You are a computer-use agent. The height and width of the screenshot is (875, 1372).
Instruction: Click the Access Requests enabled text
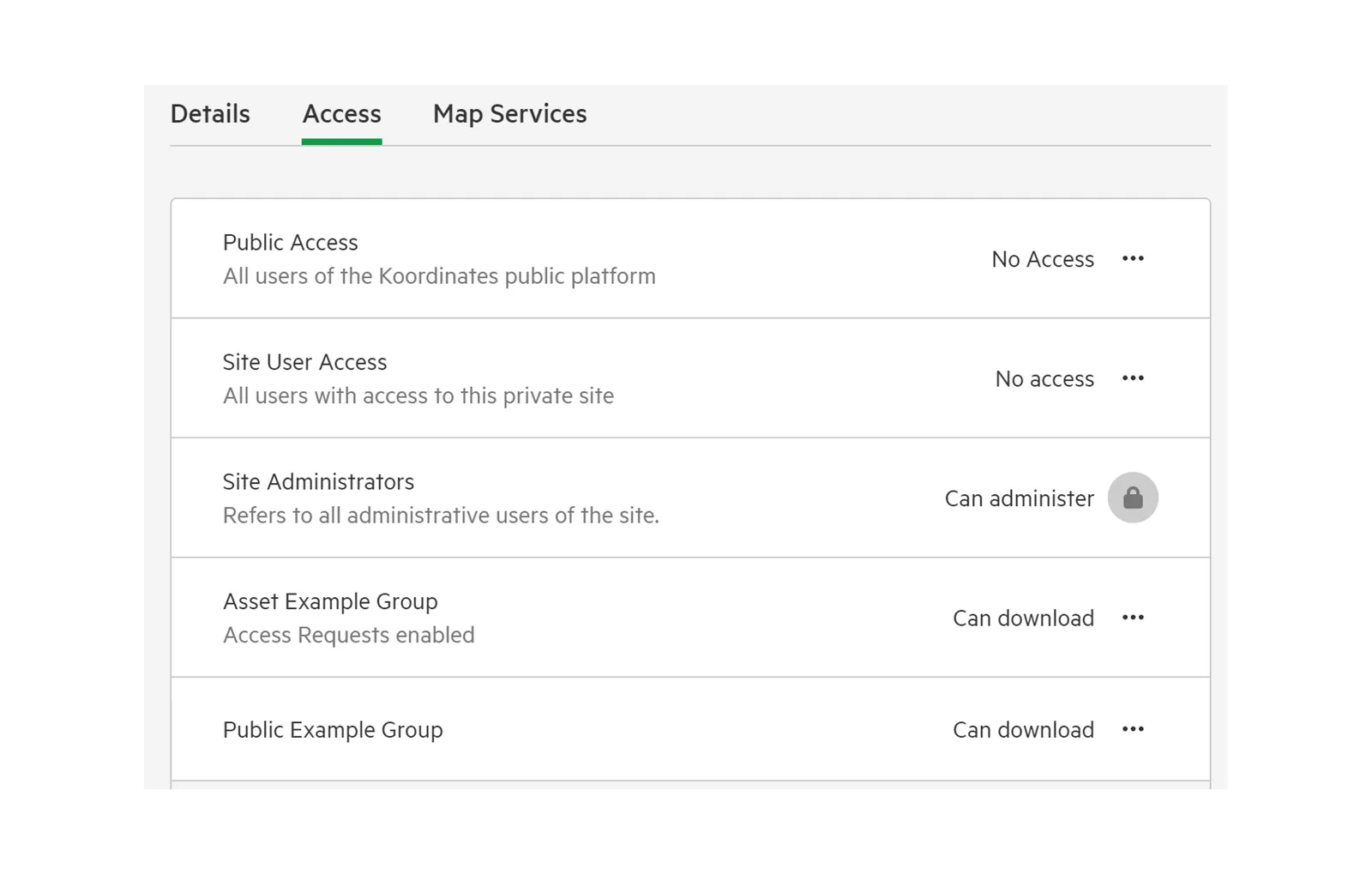[x=349, y=636]
